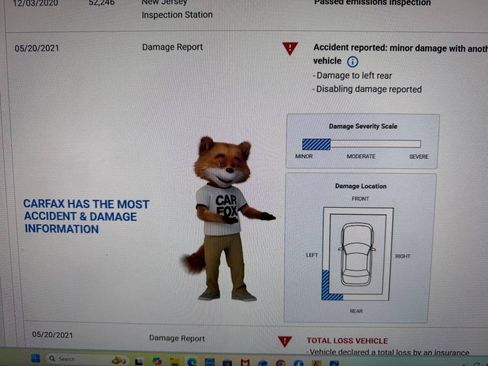
Task: Click the MODERATE label under severity bar
Action: [361, 156]
